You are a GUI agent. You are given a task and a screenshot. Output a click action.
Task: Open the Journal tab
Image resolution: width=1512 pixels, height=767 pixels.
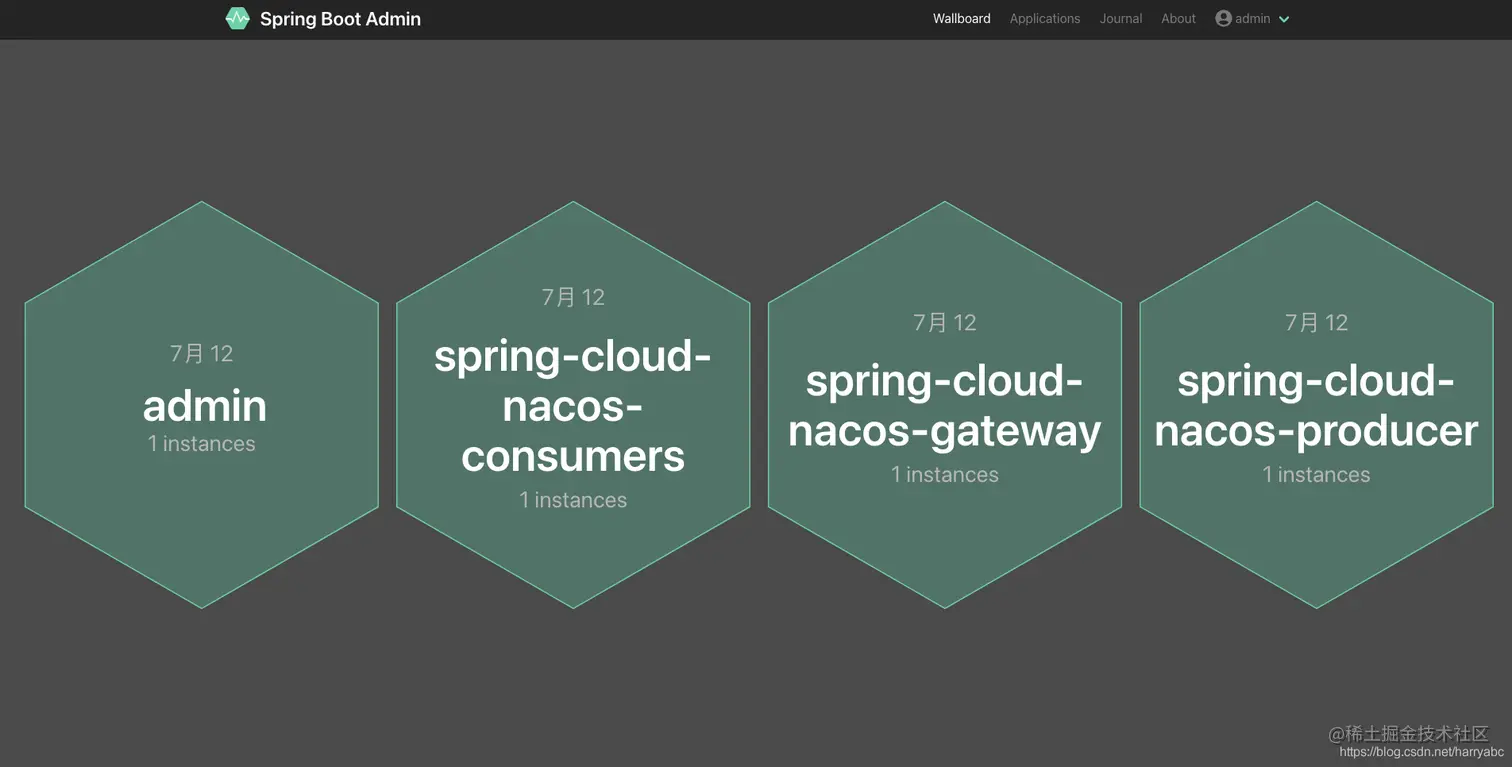pyautogui.click(x=1121, y=18)
